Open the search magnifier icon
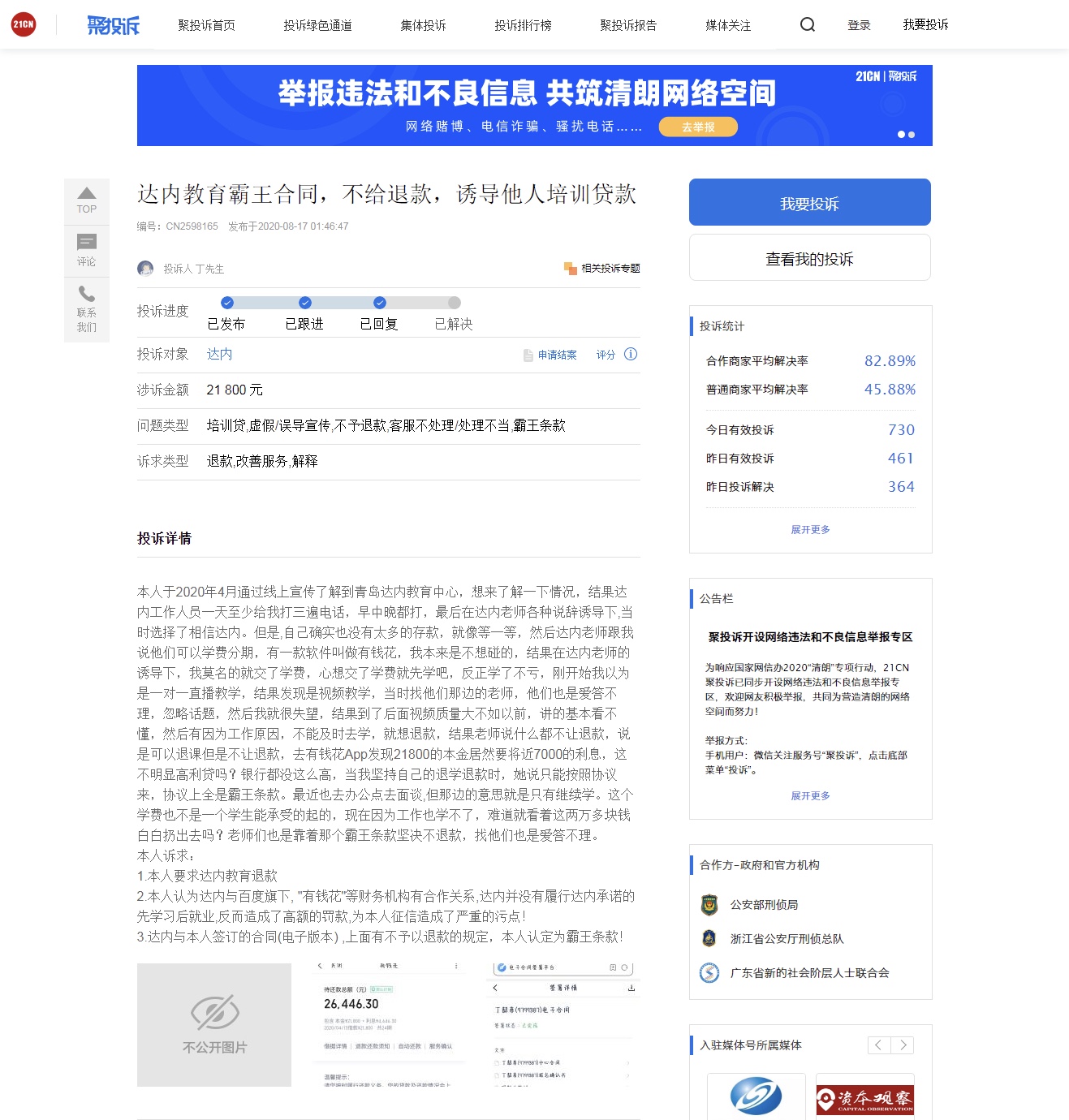 coord(808,24)
